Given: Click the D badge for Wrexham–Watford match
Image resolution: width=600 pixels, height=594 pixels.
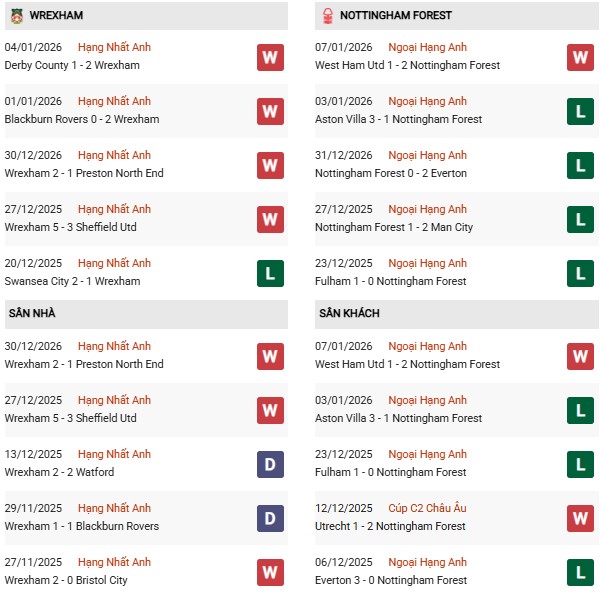Looking at the screenshot, I should click(270, 464).
